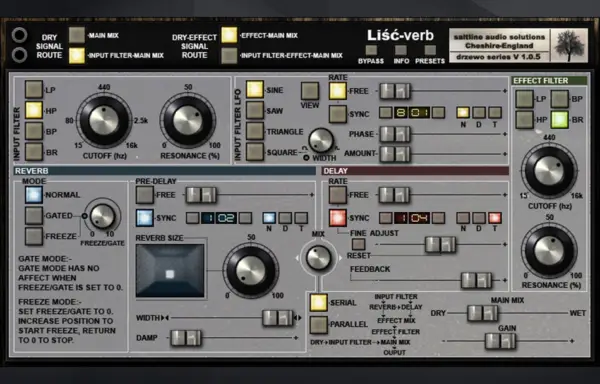Click the reverb/delay MIX knob
The width and height of the screenshot is (600, 384).
[x=318, y=258]
